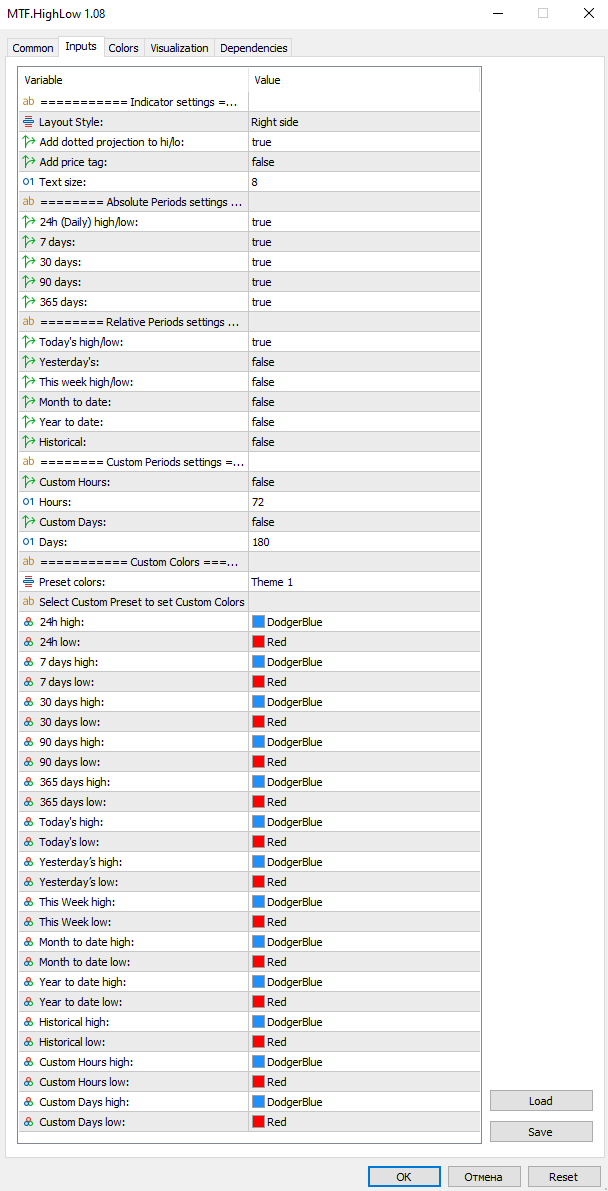Click the color icon beside Today's low

click(28, 842)
